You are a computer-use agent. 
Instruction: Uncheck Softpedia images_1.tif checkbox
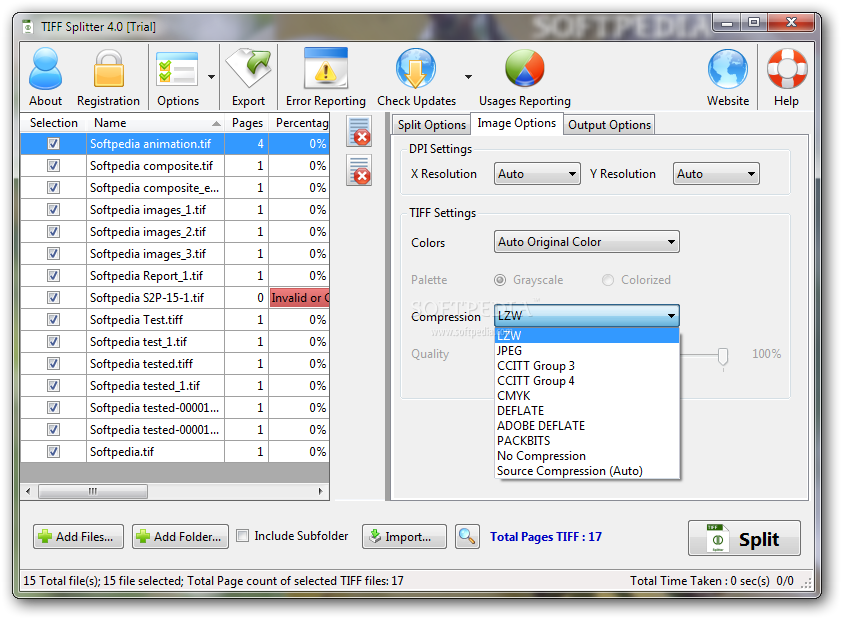[x=53, y=210]
